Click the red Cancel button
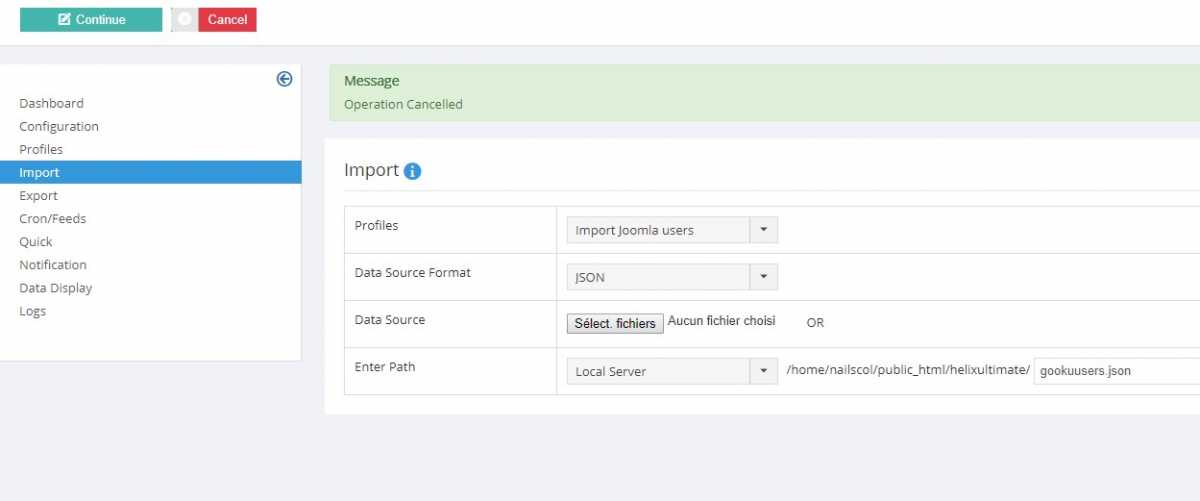This screenshot has height=501, width=1200. tap(227, 20)
